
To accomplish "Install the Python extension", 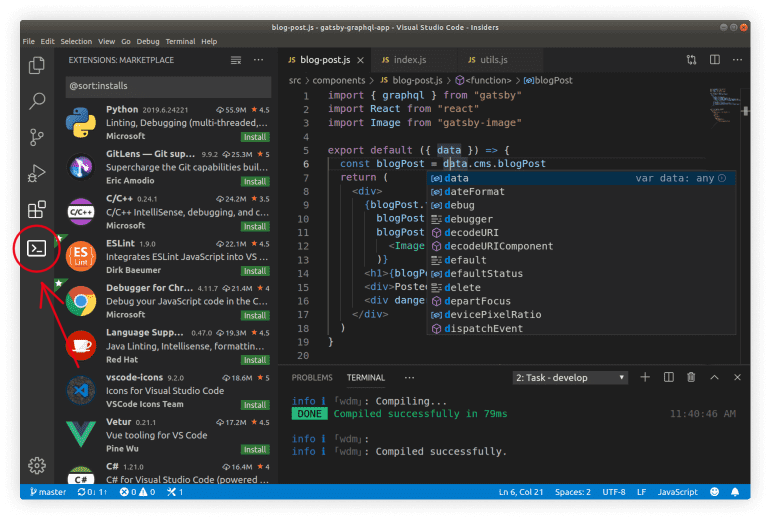I will pos(255,137).
